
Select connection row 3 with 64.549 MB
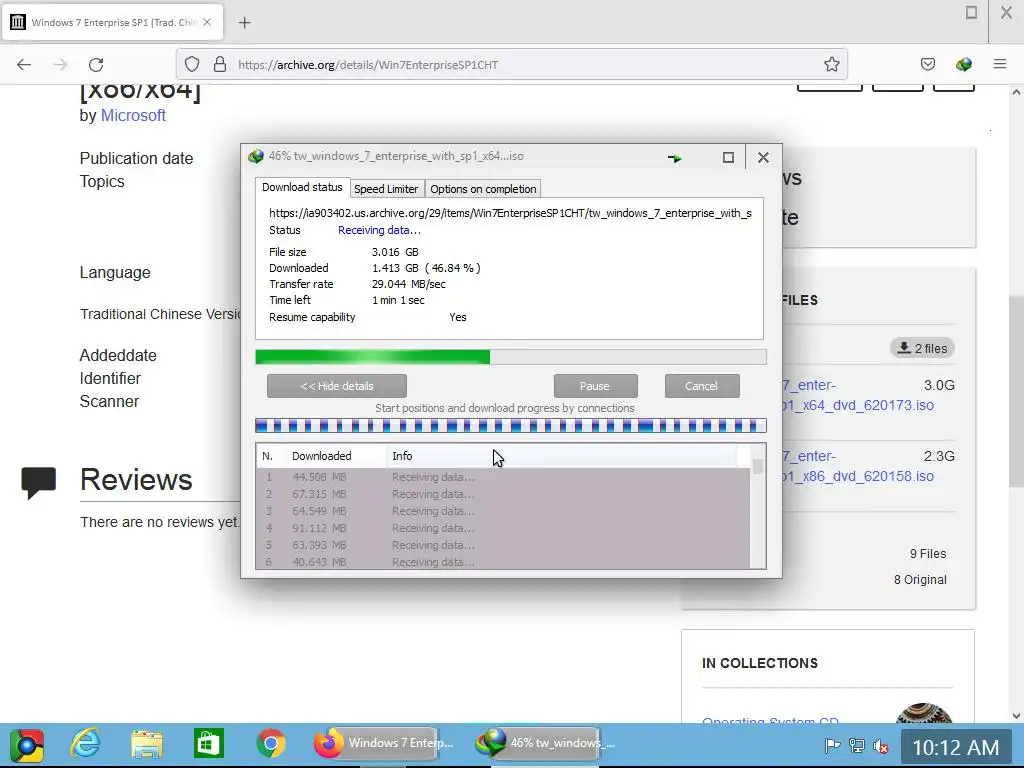coord(503,511)
